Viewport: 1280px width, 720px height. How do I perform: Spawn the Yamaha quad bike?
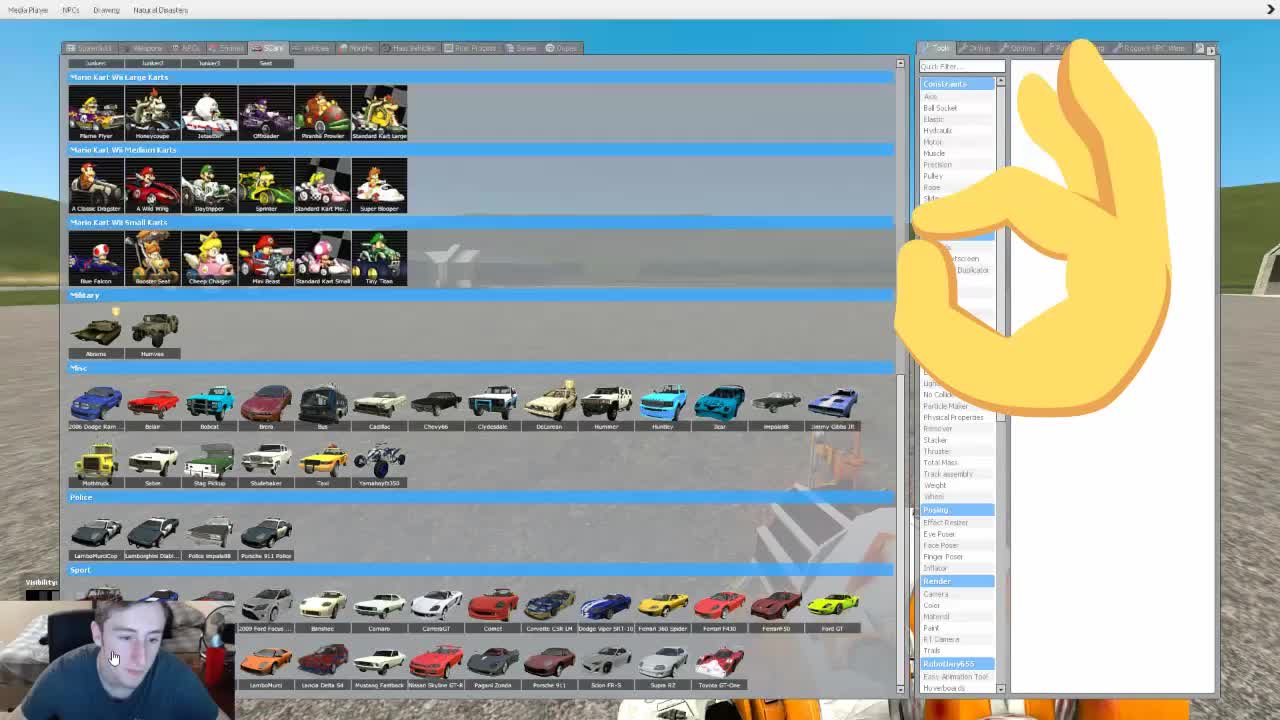click(380, 461)
